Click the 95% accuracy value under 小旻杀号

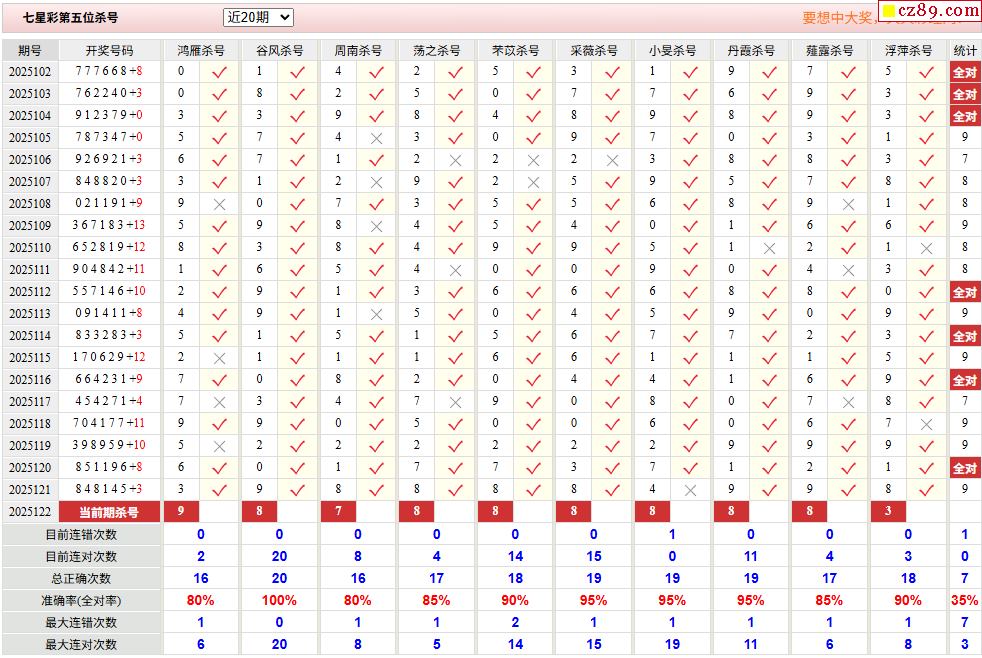[x=672, y=600]
